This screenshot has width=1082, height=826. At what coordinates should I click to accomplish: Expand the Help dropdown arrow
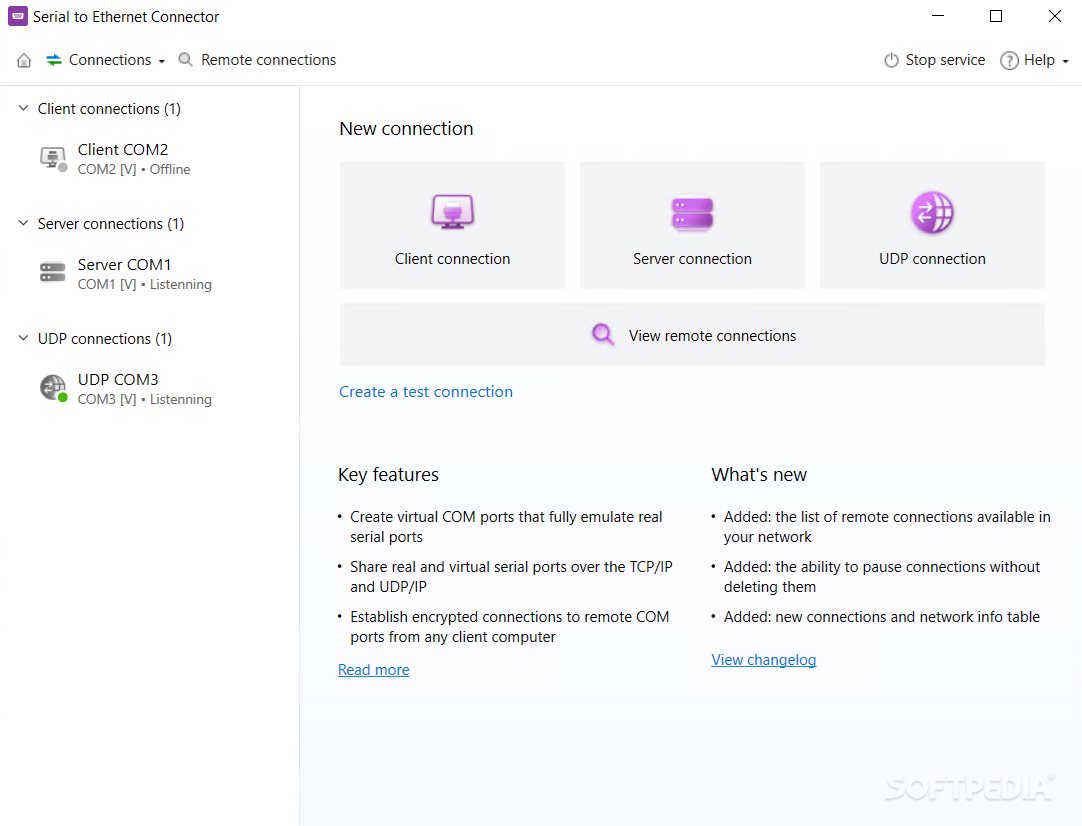(1065, 61)
